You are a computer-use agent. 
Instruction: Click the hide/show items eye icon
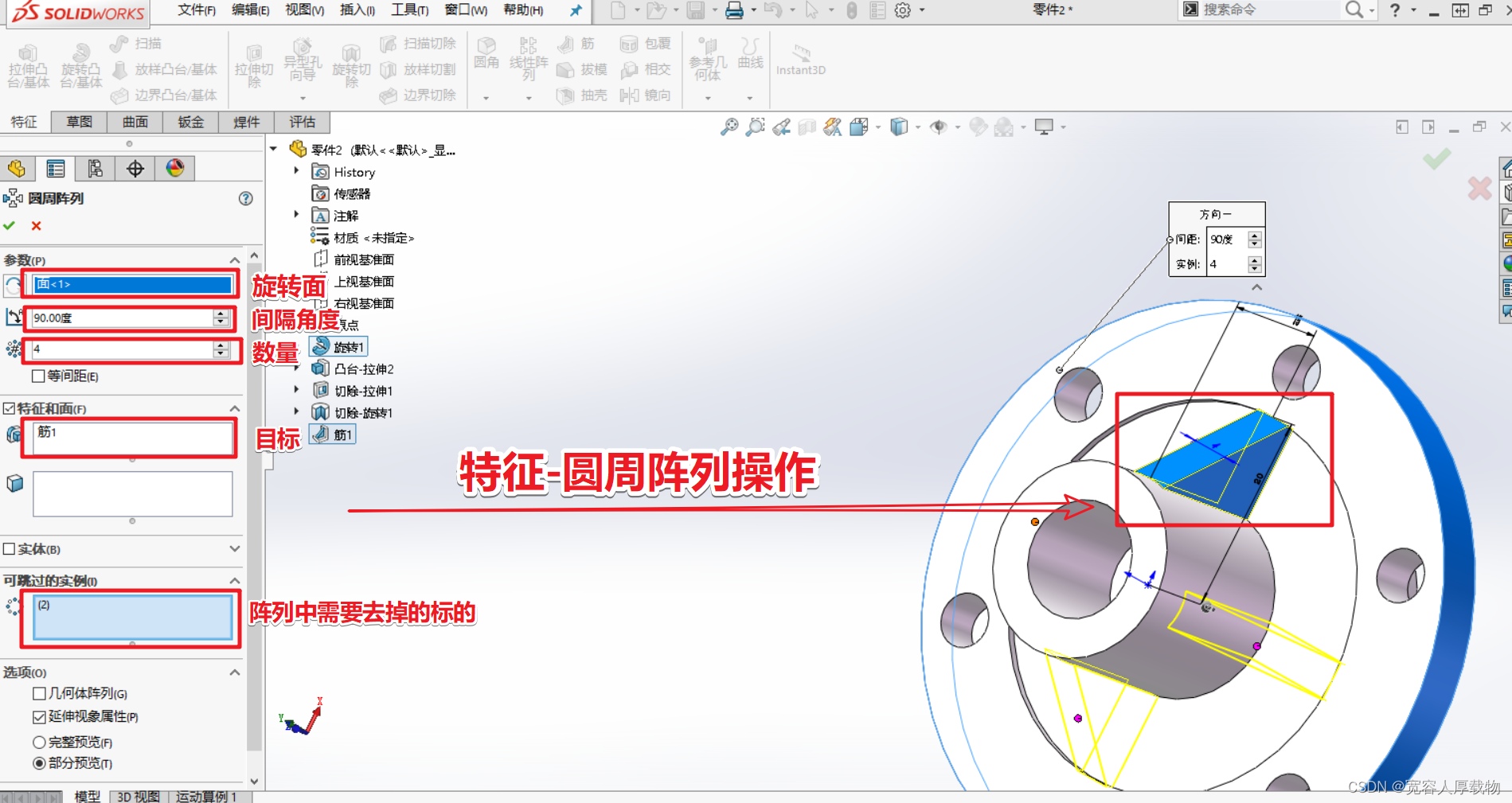click(939, 127)
